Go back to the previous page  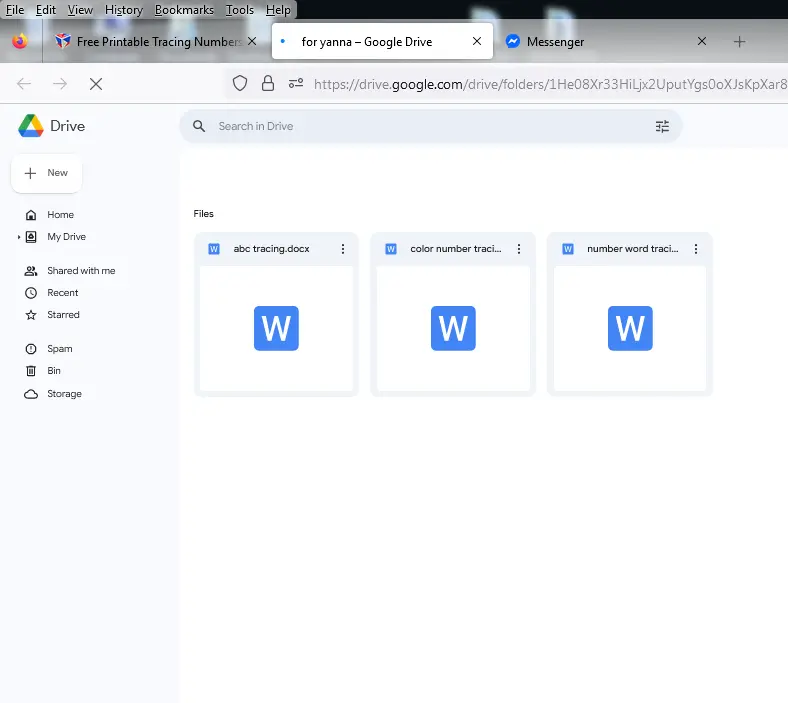pyautogui.click(x=24, y=84)
